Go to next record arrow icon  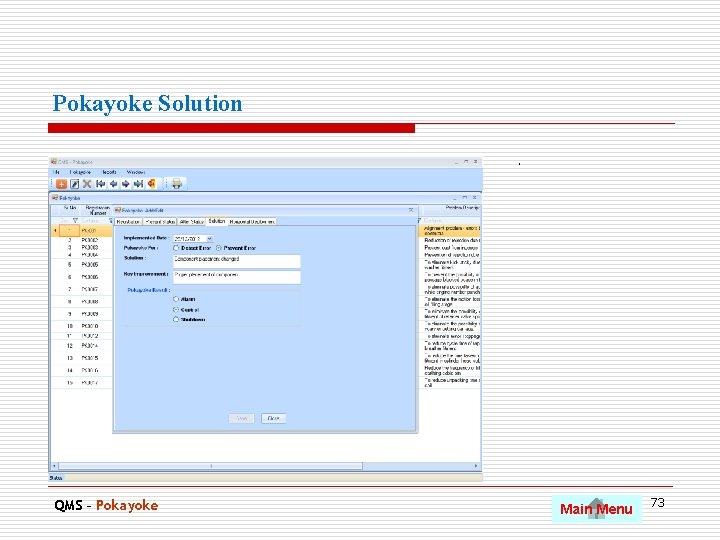(125, 184)
